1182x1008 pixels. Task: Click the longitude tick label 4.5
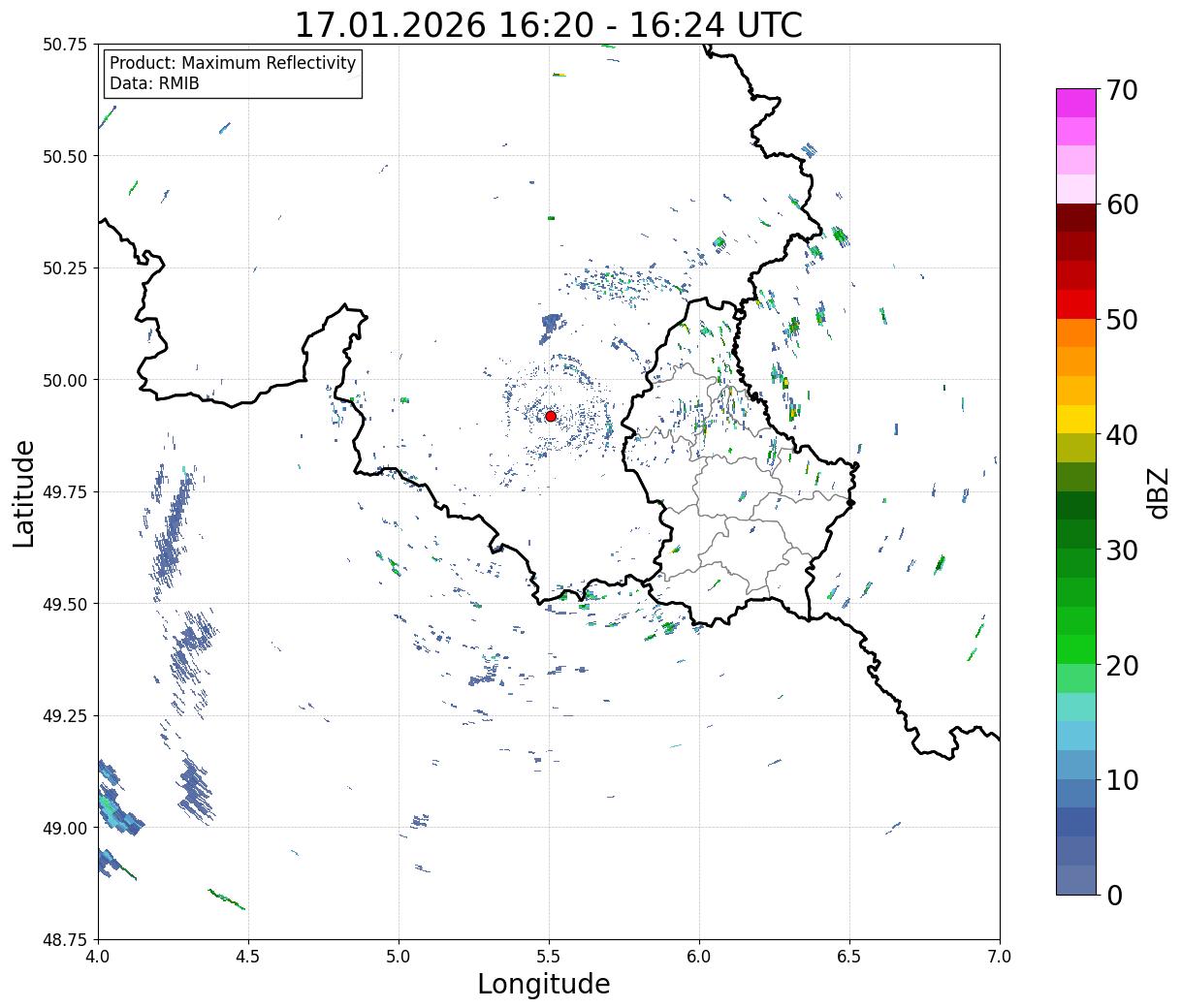[x=248, y=957]
